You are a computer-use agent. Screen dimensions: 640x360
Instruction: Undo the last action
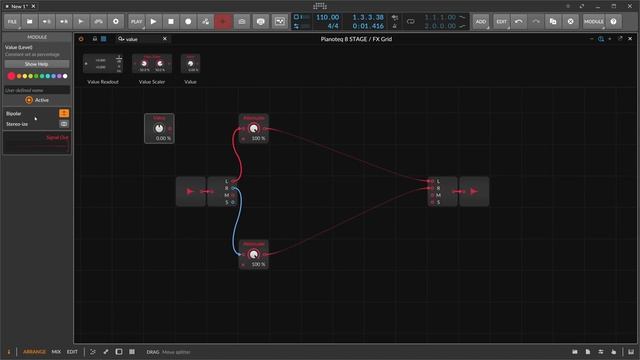point(519,22)
